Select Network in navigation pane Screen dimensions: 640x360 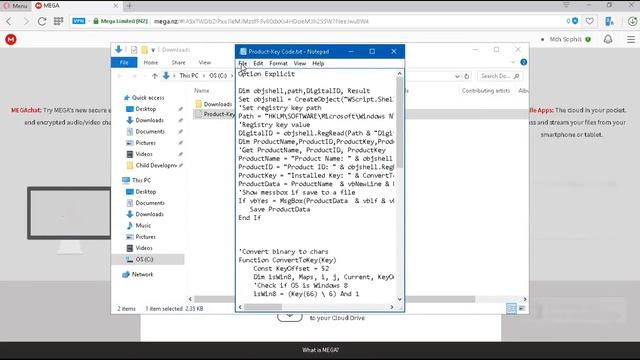(142, 274)
